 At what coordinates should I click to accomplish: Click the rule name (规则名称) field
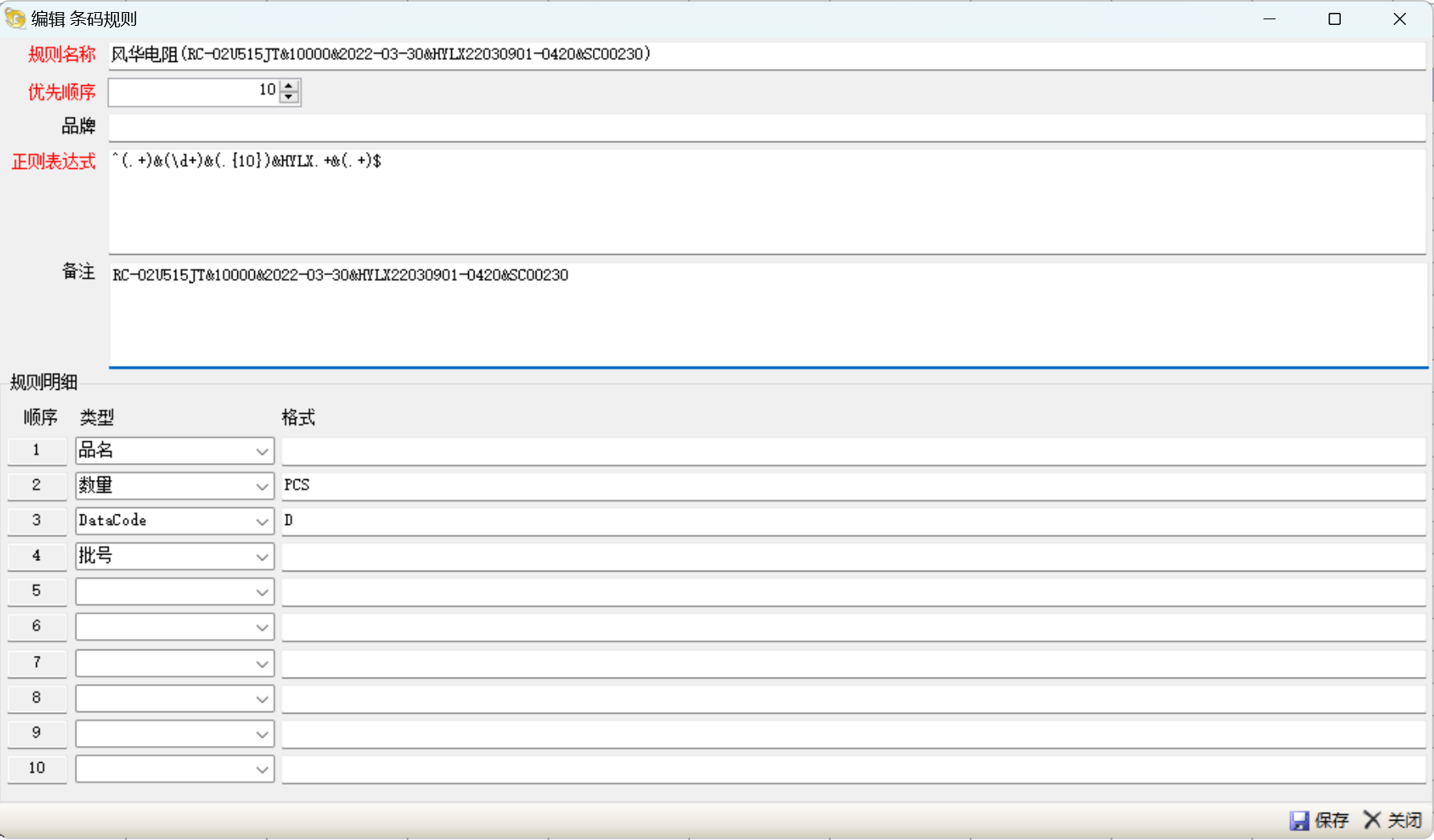766,55
